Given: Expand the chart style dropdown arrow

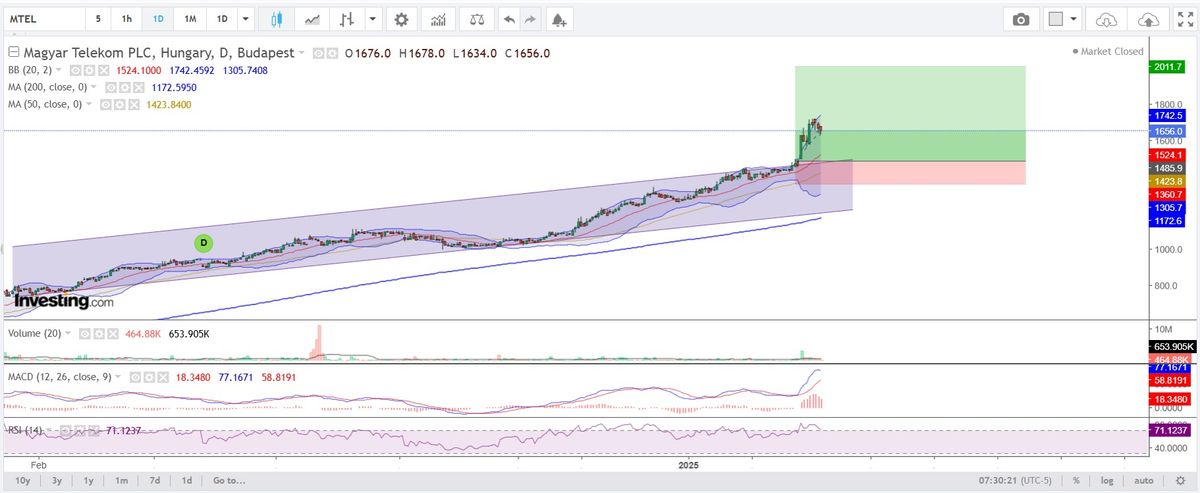Looking at the screenshot, I should tap(373, 19).
